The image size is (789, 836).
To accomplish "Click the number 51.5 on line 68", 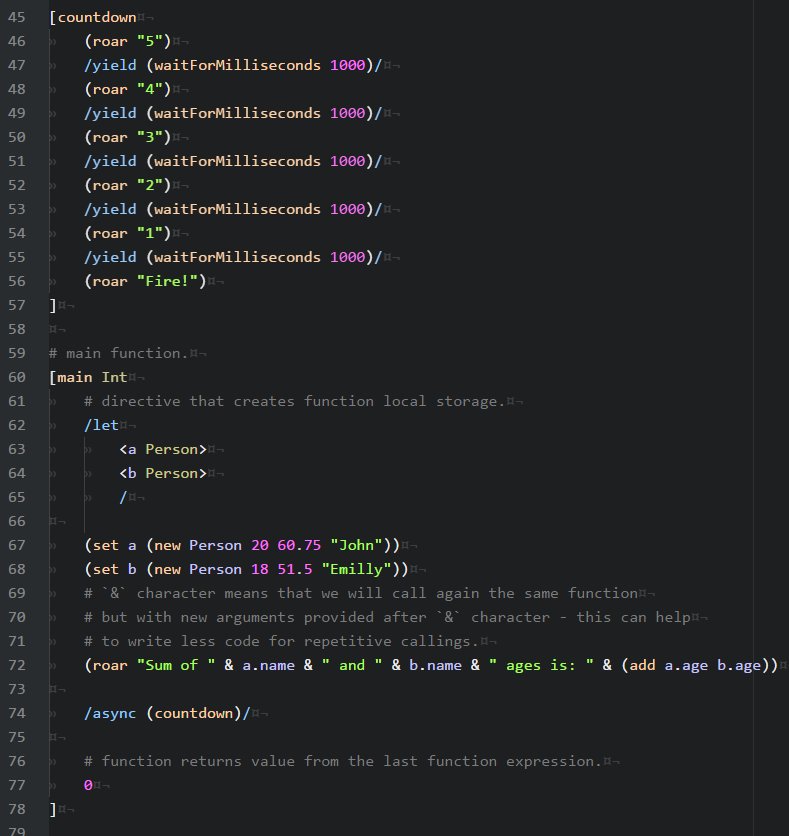I will tap(295, 569).
